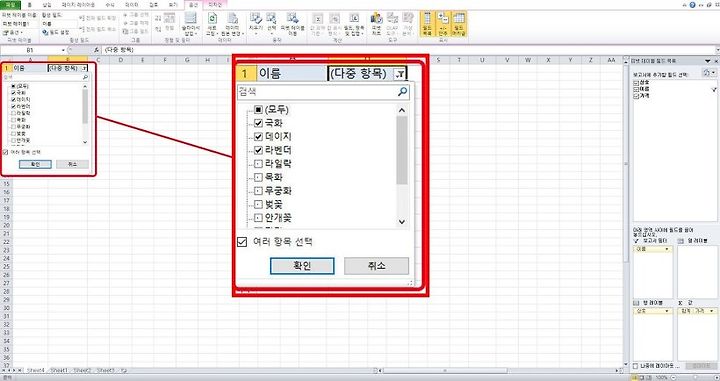720x381 pixels.
Task: Toggle 여러 항목 선택 in the magnified view
Action: [x=242, y=242]
